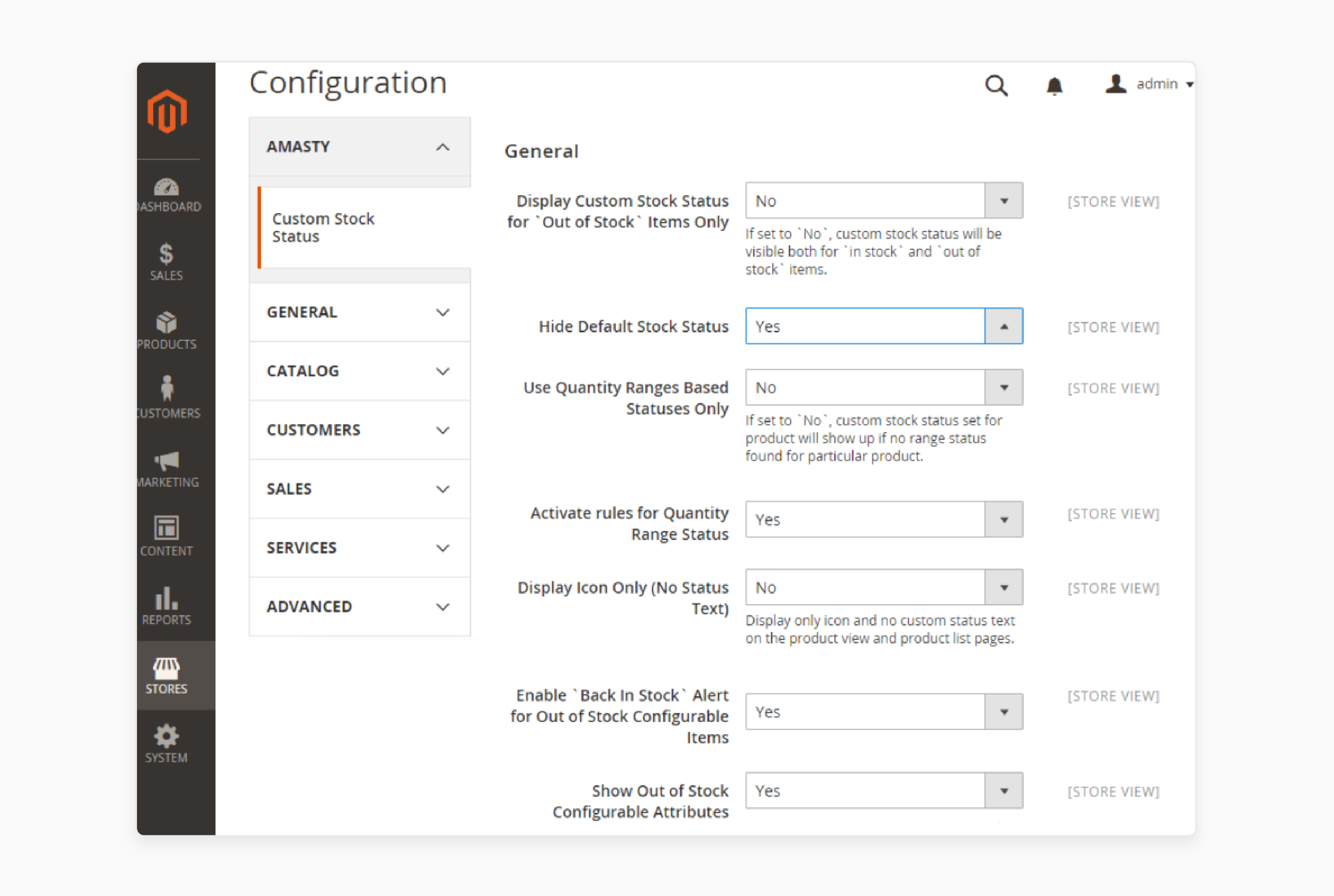Click STORE VIEW beside Display Icon Only
Screen dimensions: 1334x896
[1114, 588]
